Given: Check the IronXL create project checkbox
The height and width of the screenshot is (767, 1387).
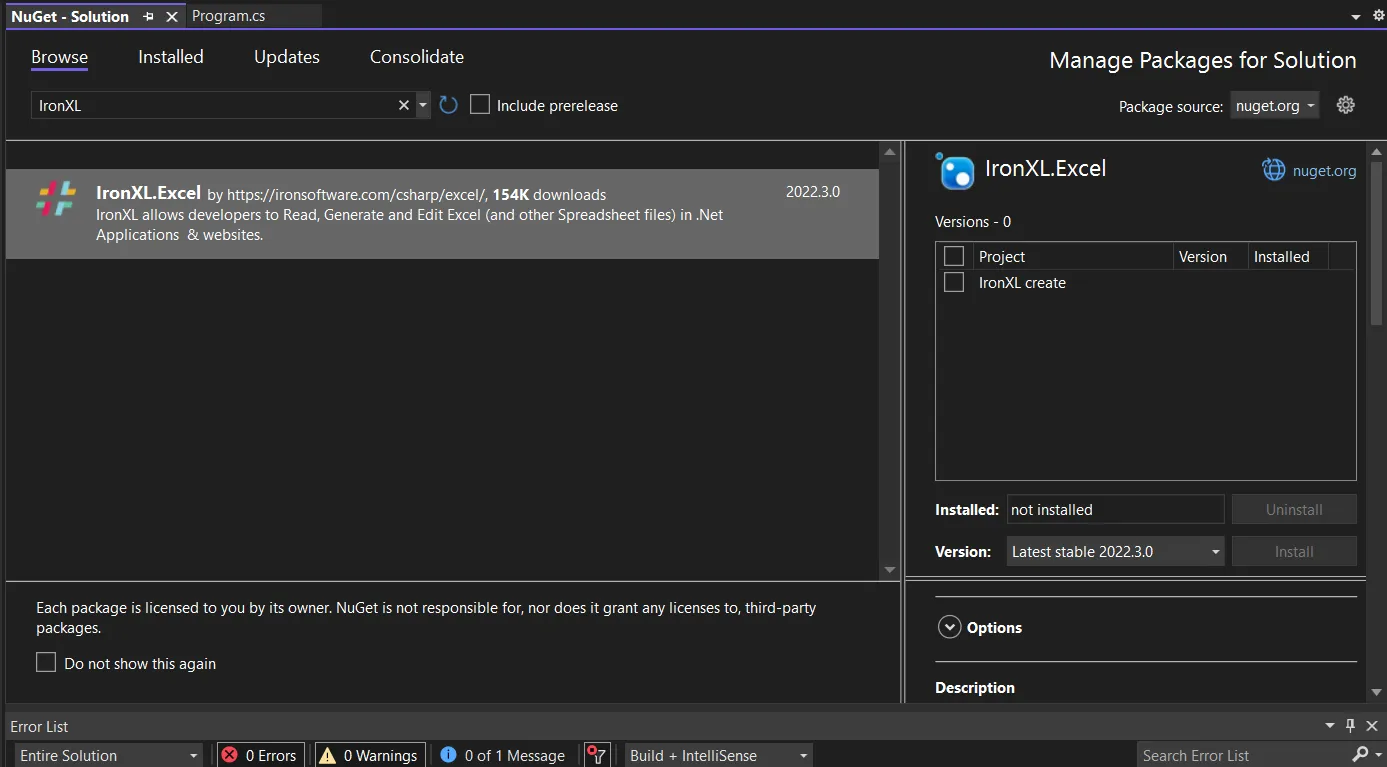Looking at the screenshot, I should (x=954, y=283).
